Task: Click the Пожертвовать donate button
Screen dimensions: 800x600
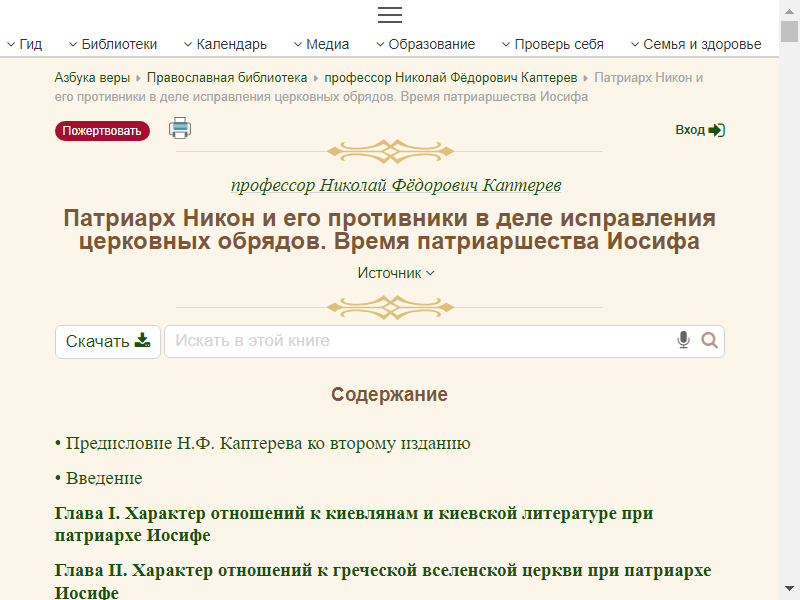Action: pyautogui.click(x=102, y=131)
